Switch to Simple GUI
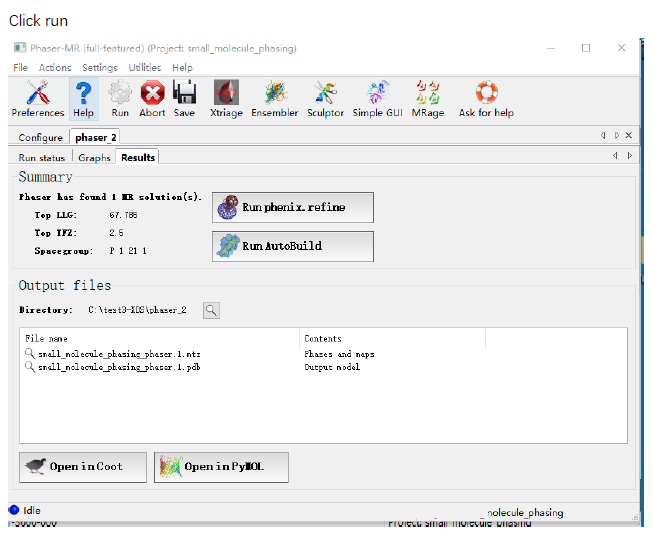Screen dimensions: 652x545 coord(378,99)
